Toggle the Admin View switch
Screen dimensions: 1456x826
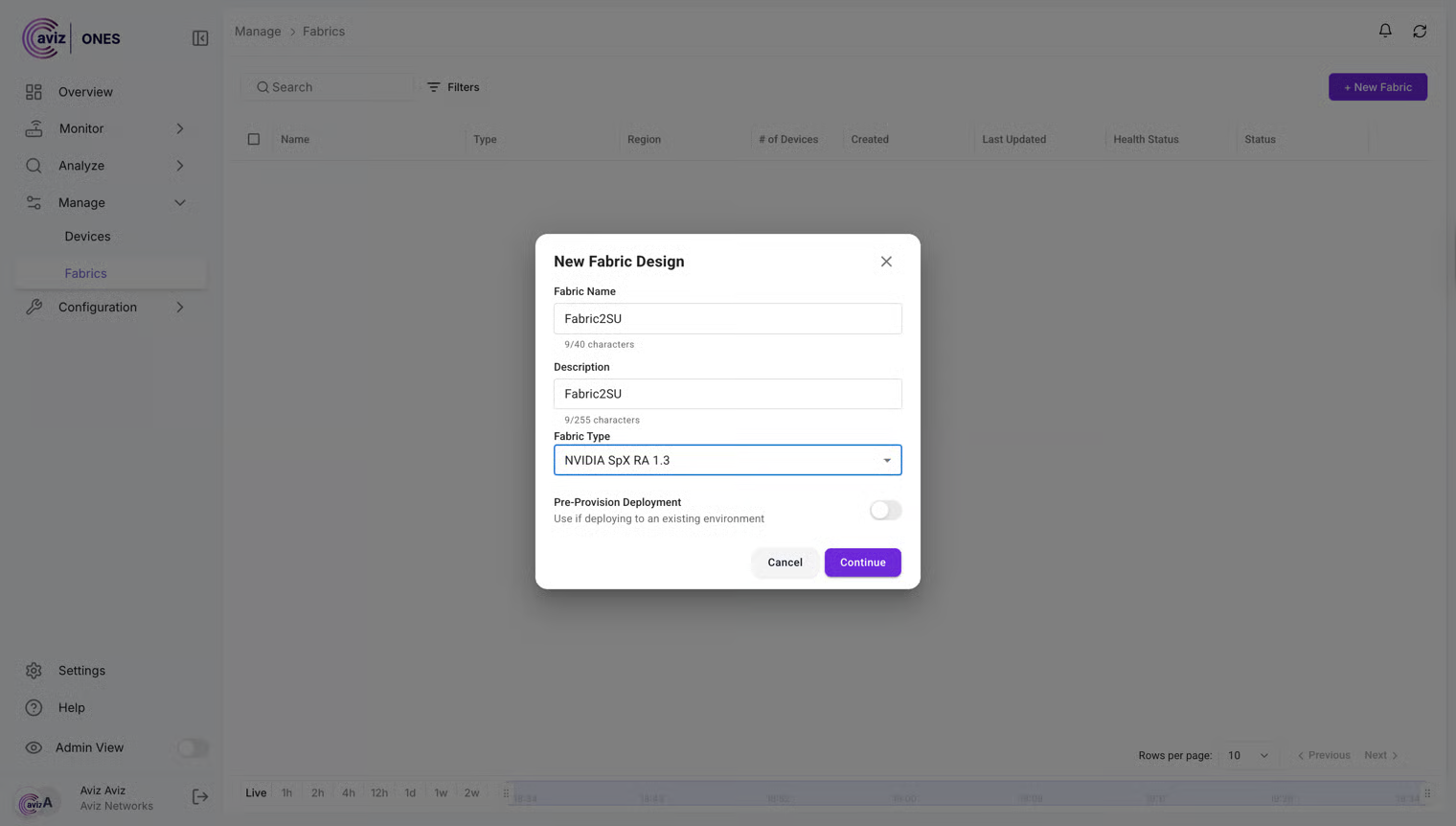[x=193, y=747]
